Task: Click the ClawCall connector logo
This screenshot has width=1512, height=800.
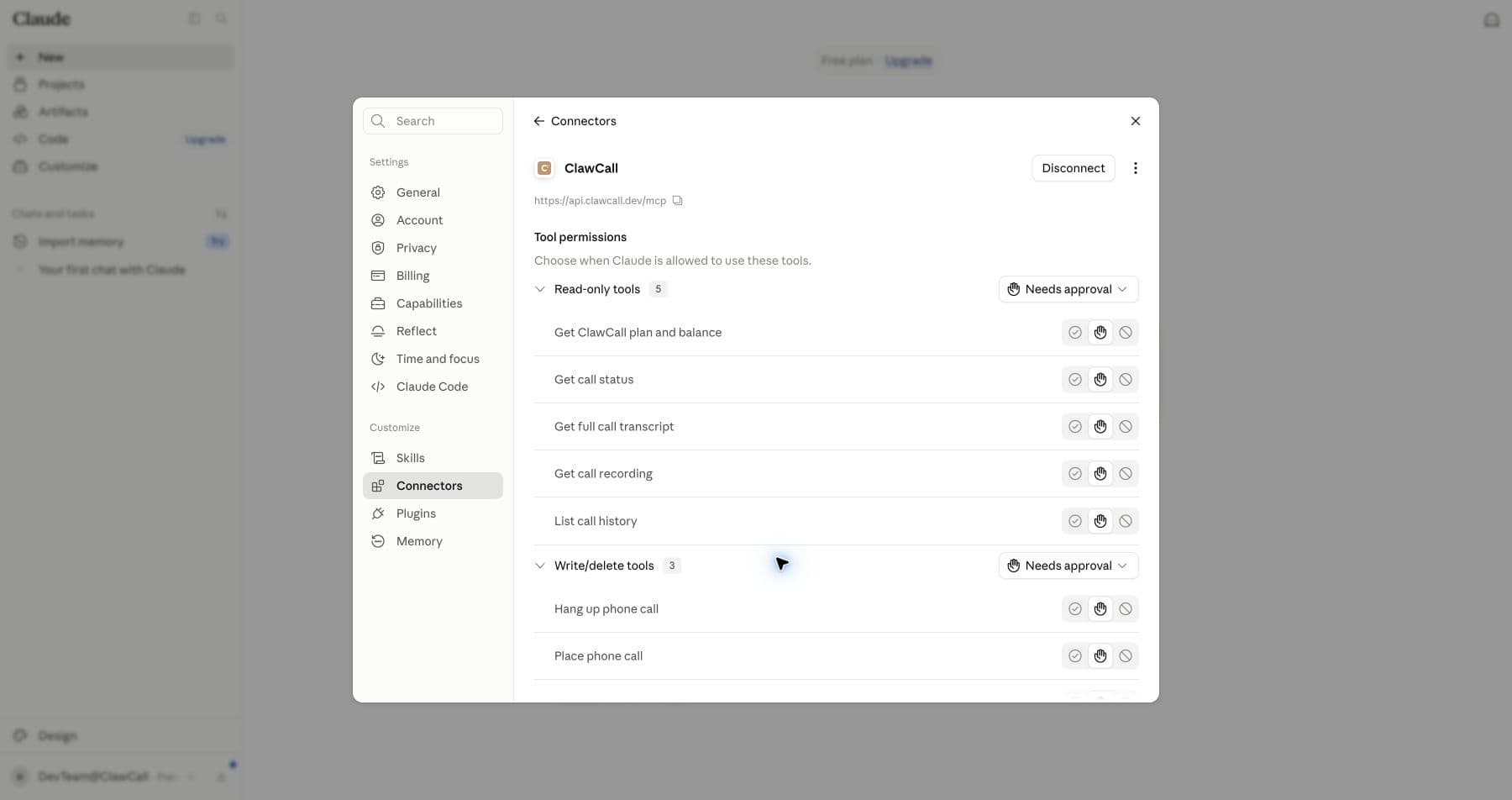Action: click(x=544, y=168)
